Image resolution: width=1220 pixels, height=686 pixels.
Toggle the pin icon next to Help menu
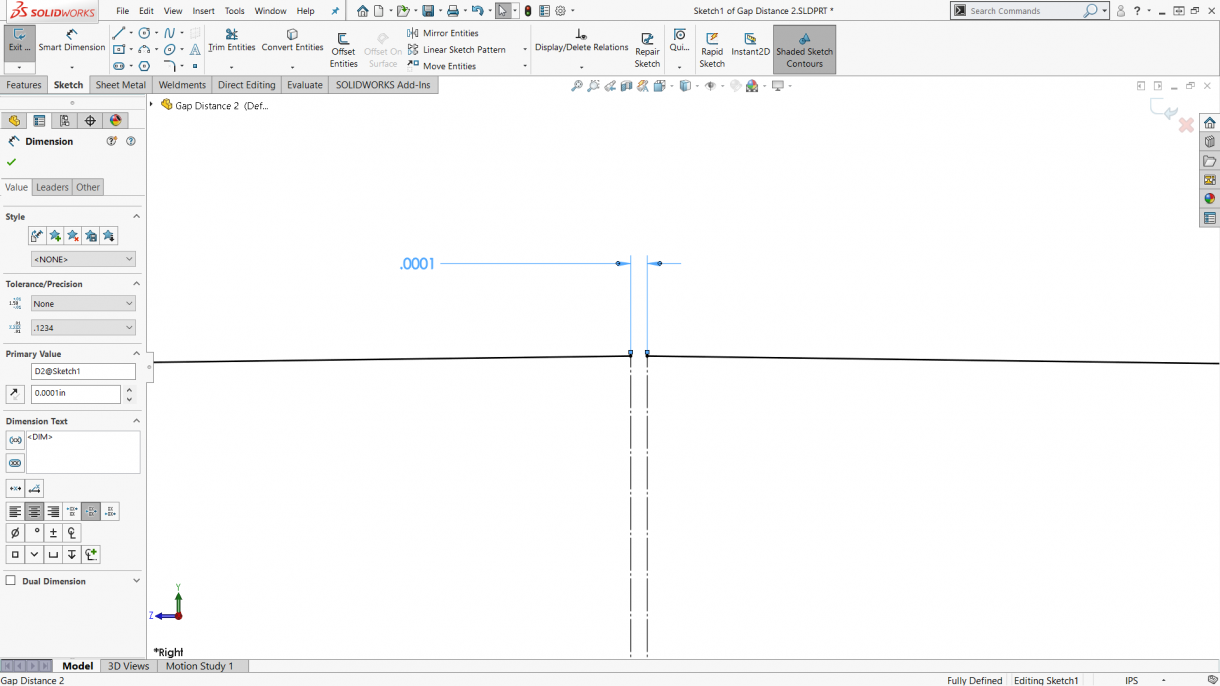(336, 11)
